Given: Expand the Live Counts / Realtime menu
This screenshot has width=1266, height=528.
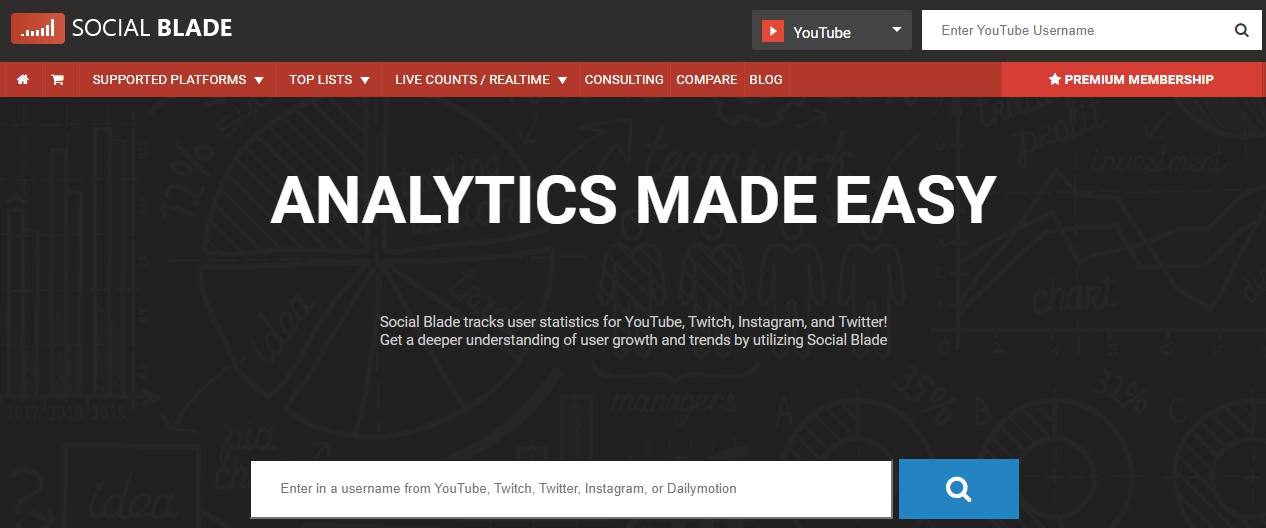Looking at the screenshot, I should pyautogui.click(x=481, y=80).
